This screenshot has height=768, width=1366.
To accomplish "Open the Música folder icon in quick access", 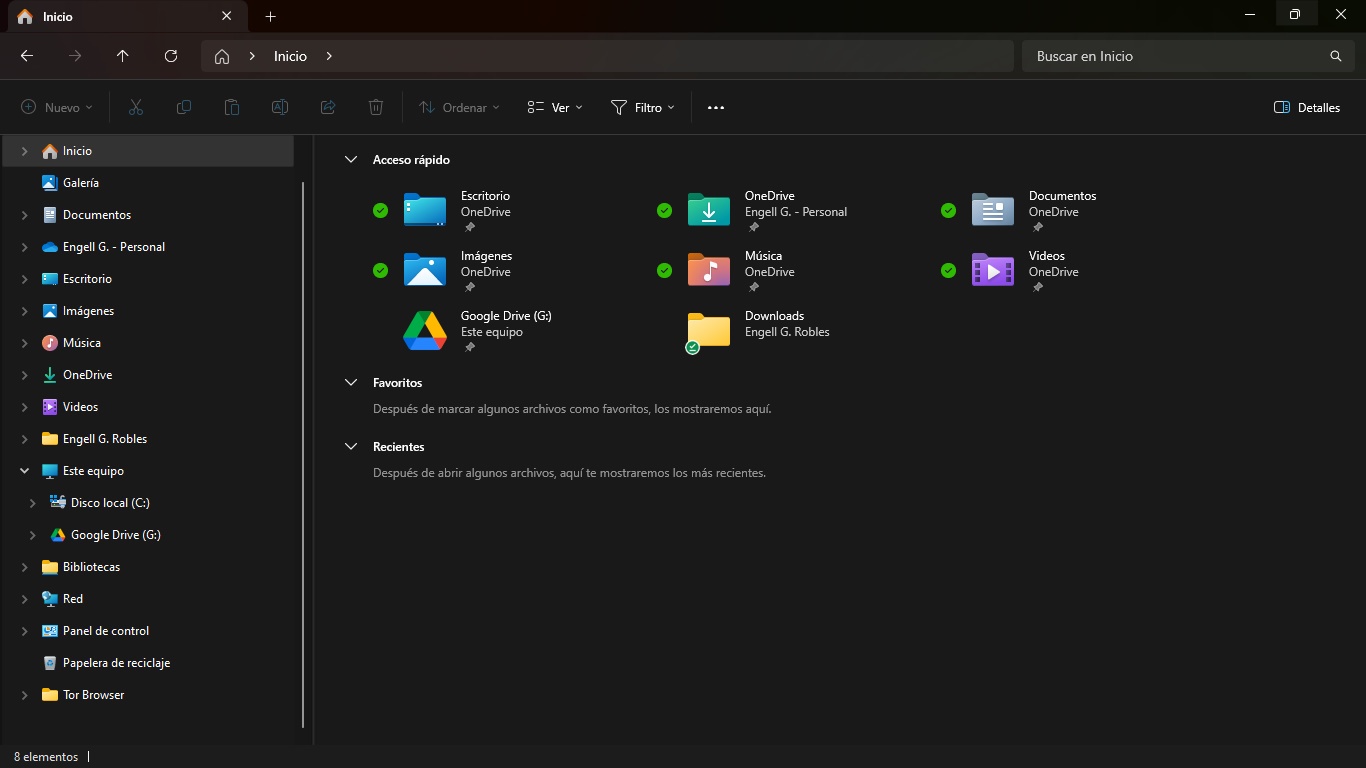I will (708, 270).
